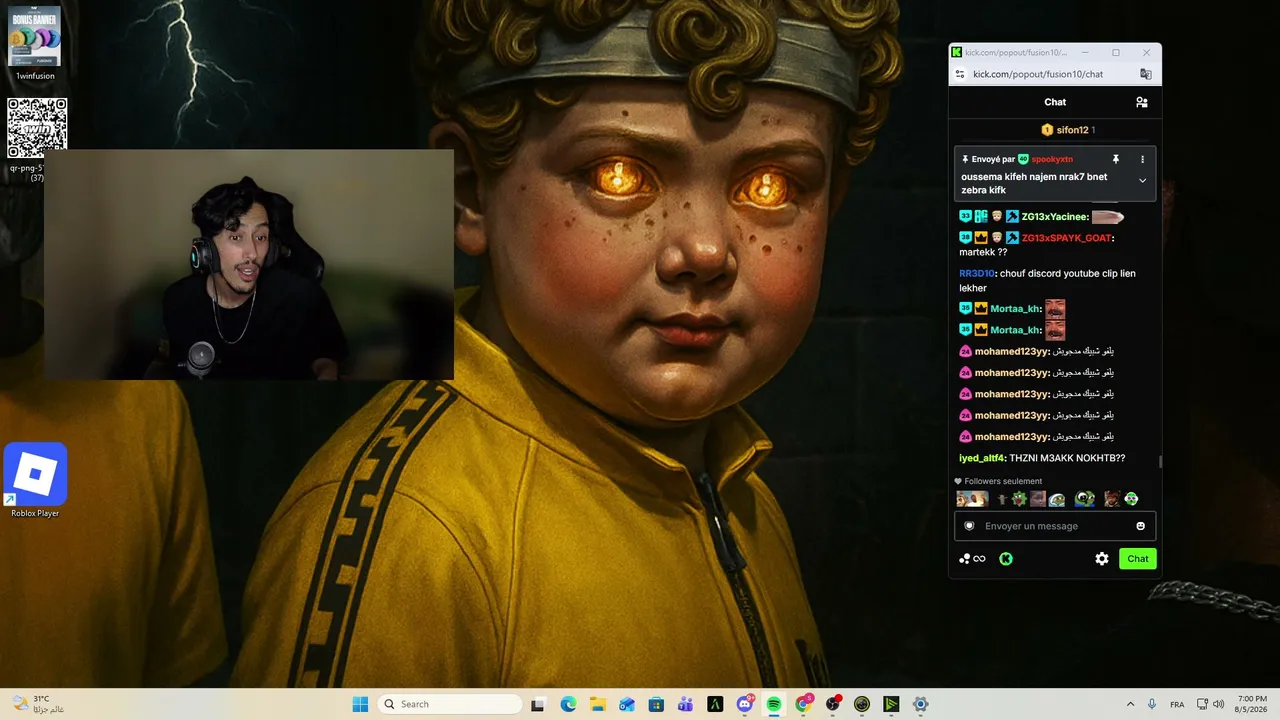Image resolution: width=1280 pixels, height=720 pixels.
Task: Open Google Chrome from taskbar
Action: pyautogui.click(x=803, y=704)
